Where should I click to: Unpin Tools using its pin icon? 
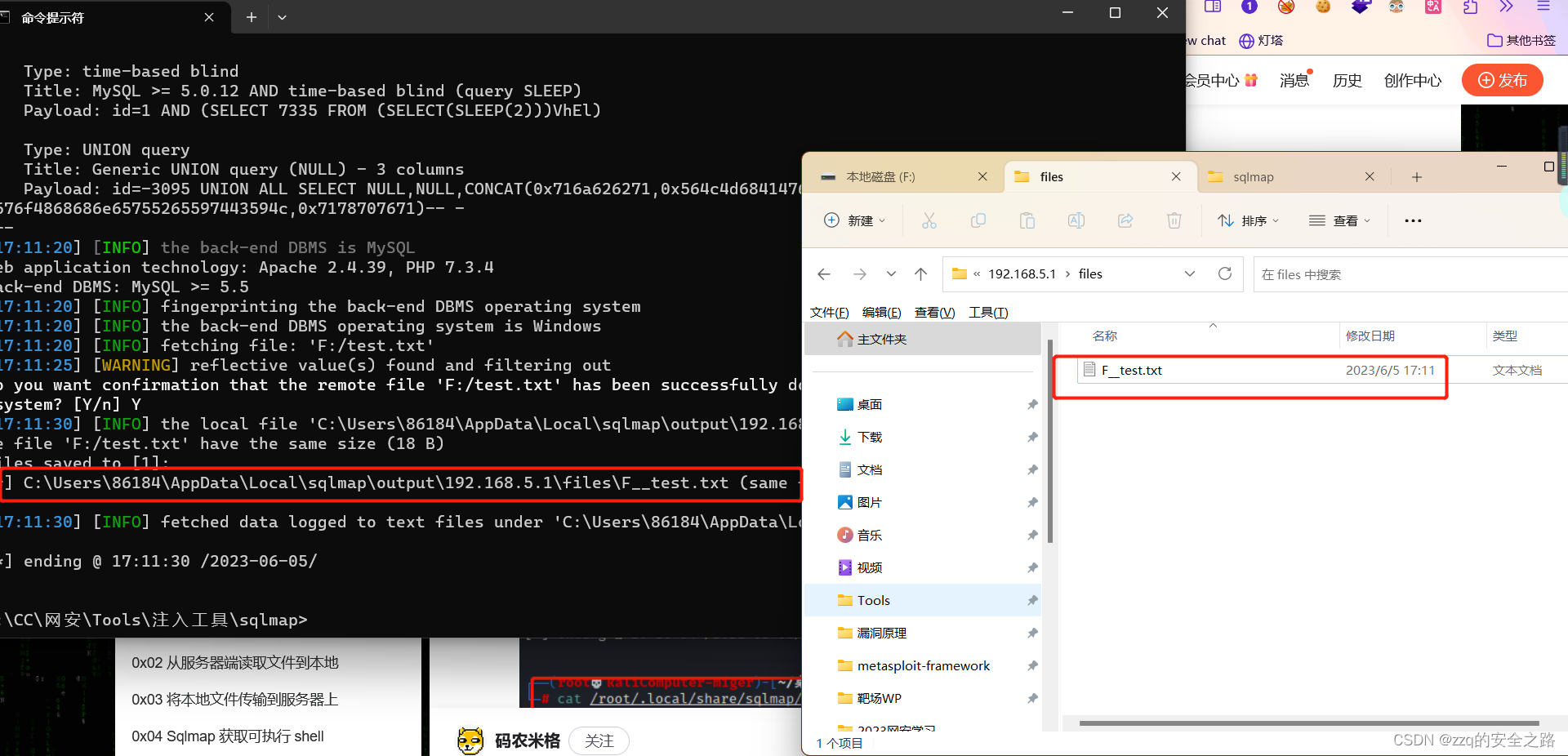point(1032,600)
